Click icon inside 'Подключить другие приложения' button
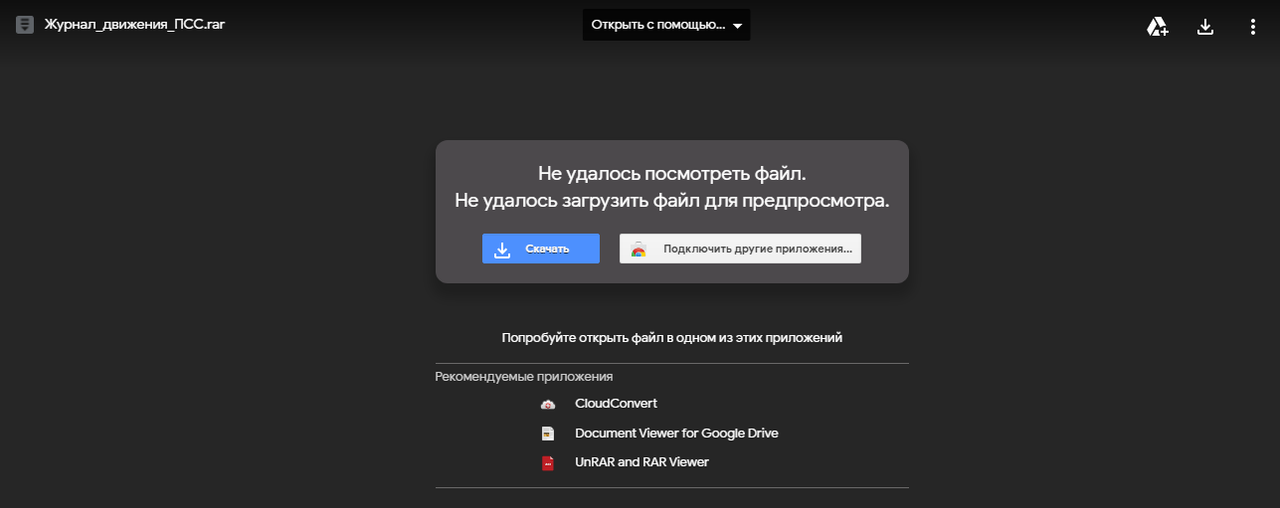The width and height of the screenshot is (1280, 508). point(638,249)
